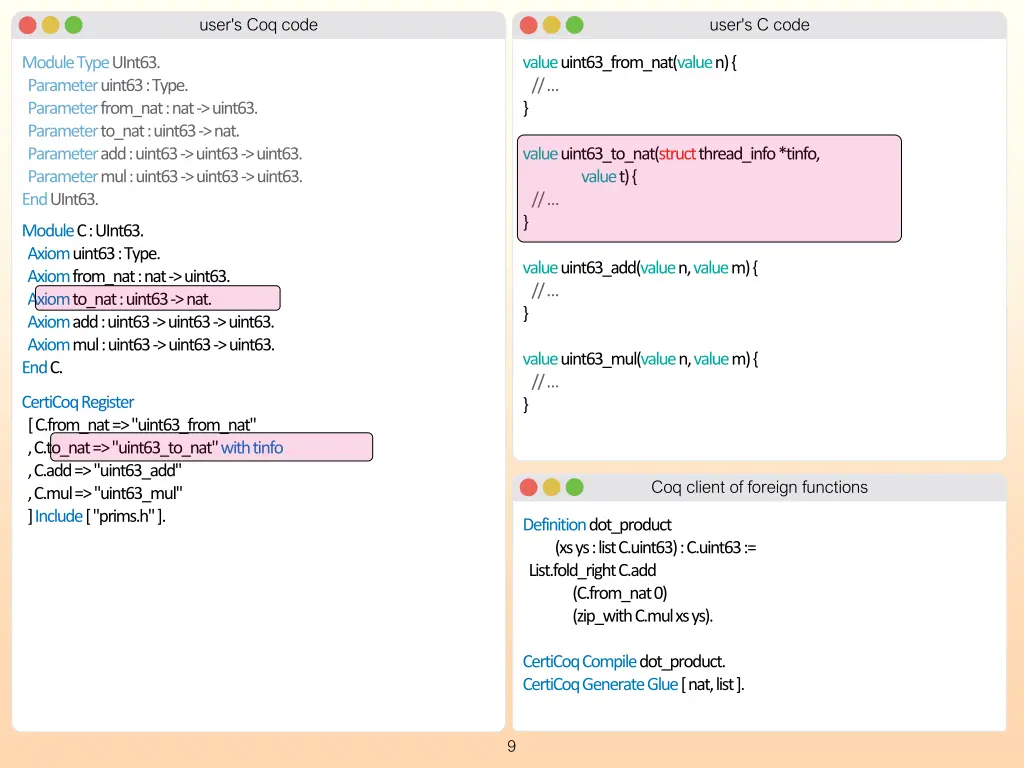Click the comment inside uint63_mul body
Image resolution: width=1024 pixels, height=768 pixels.
(545, 382)
